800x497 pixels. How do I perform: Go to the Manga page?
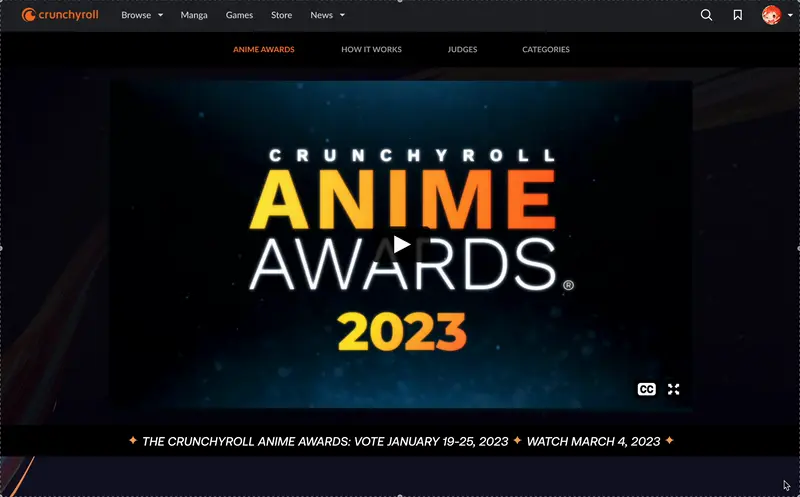click(194, 15)
